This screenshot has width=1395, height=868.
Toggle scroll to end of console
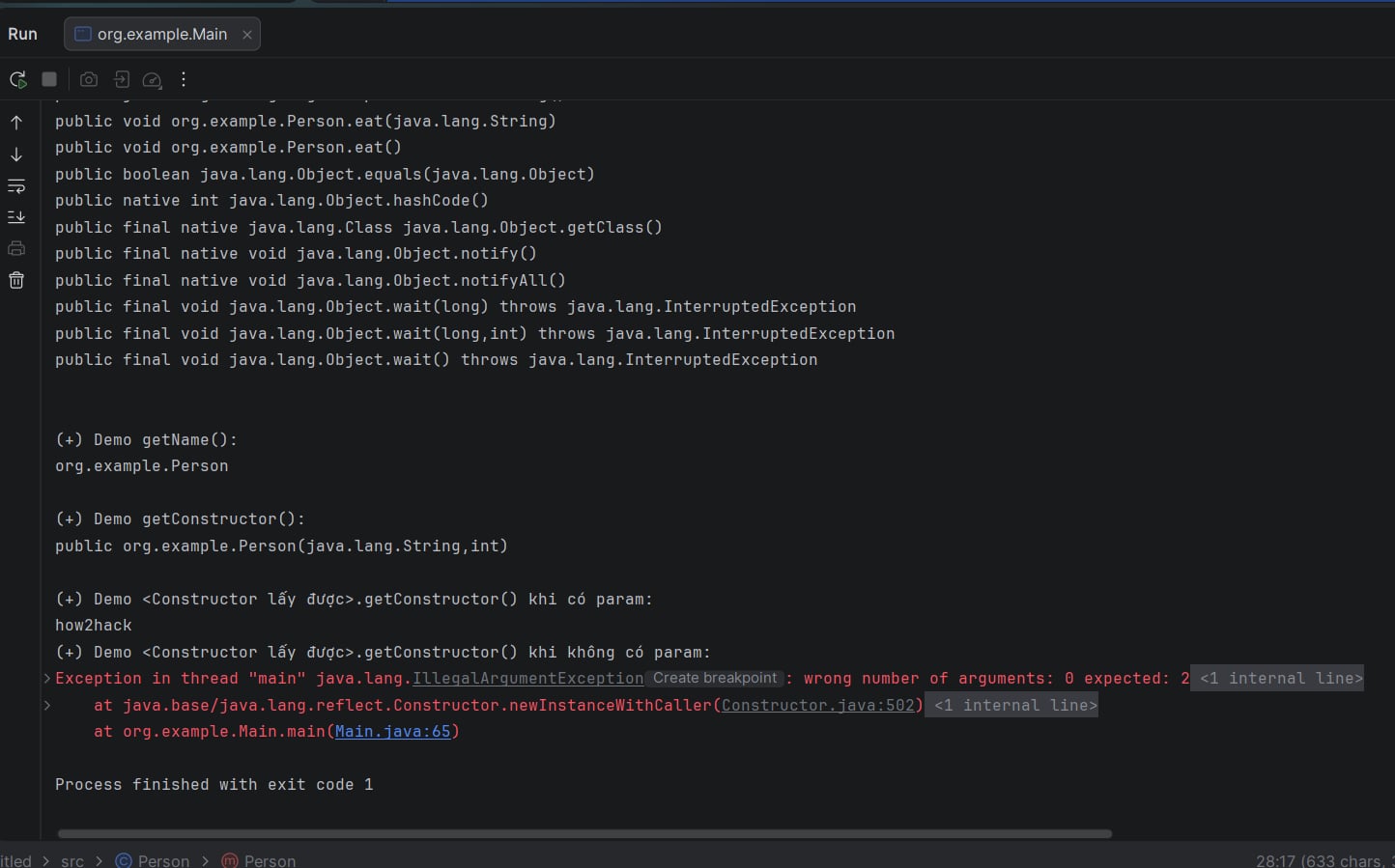[x=16, y=217]
